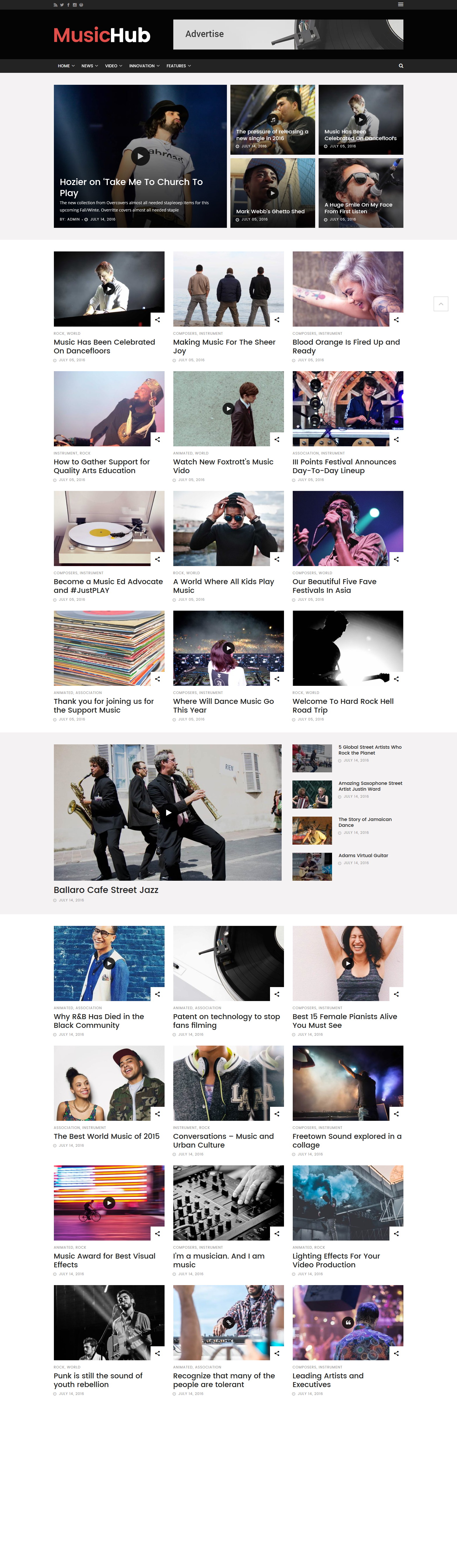Share the Making Music For The Sheer Joy post
The image size is (457, 1568).
[277, 320]
